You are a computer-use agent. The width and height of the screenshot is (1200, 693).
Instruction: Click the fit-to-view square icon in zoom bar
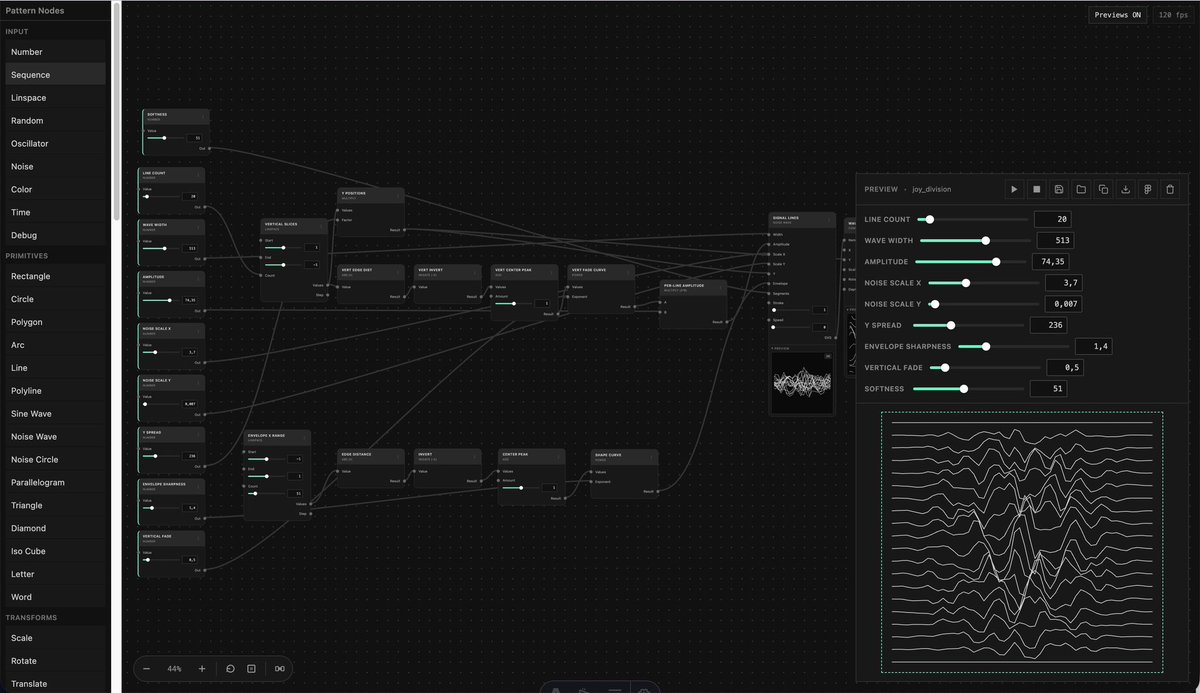click(251, 668)
